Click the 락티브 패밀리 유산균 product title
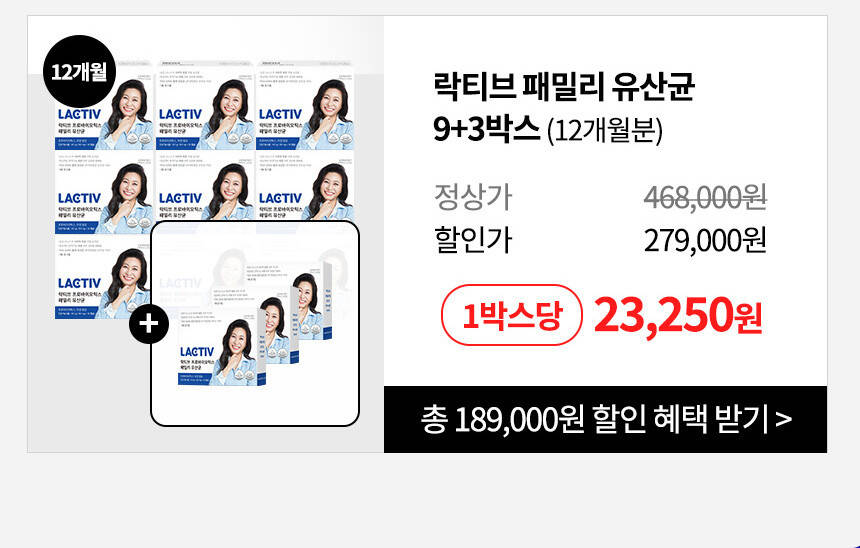860x548 pixels. coord(564,88)
